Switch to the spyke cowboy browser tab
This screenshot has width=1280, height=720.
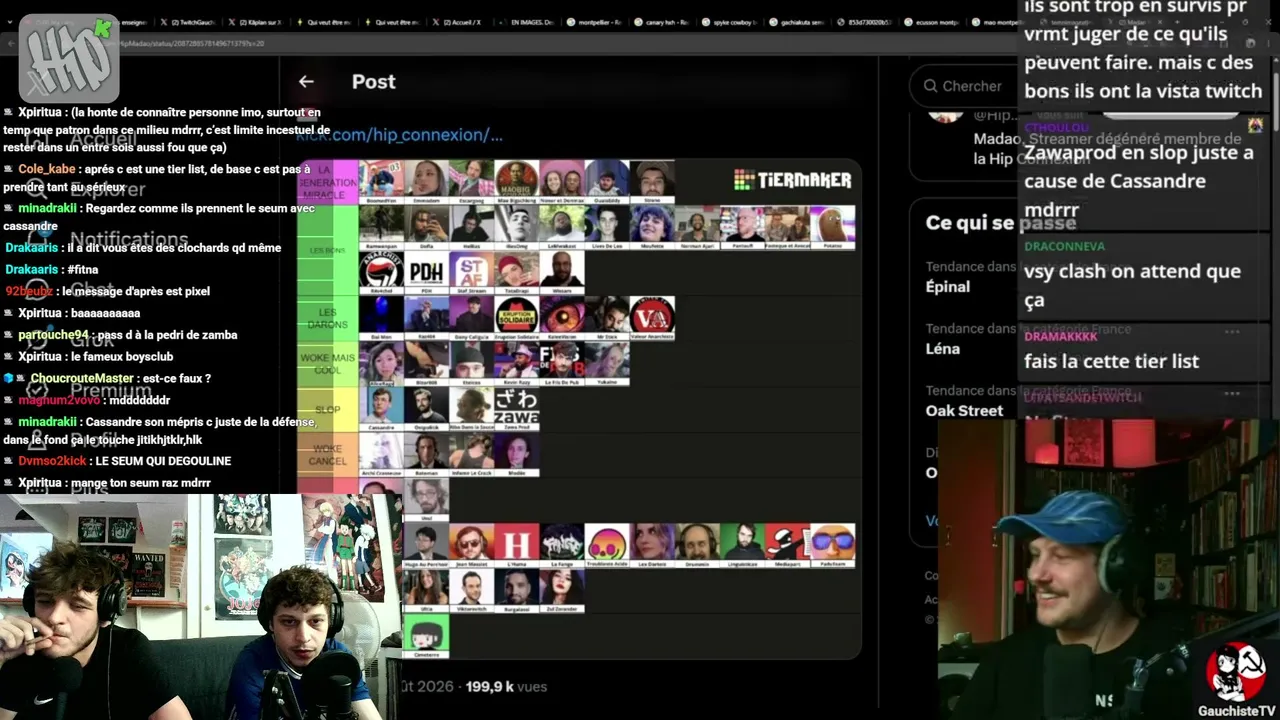point(730,22)
